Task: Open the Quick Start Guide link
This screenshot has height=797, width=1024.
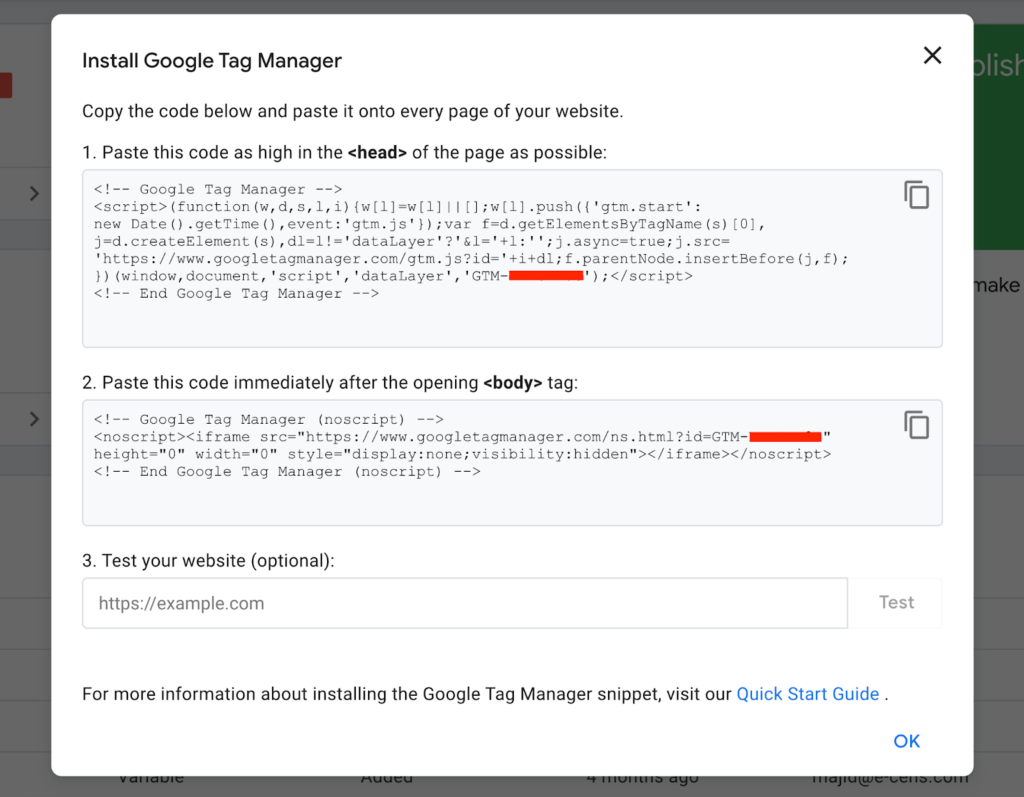Action: click(808, 693)
